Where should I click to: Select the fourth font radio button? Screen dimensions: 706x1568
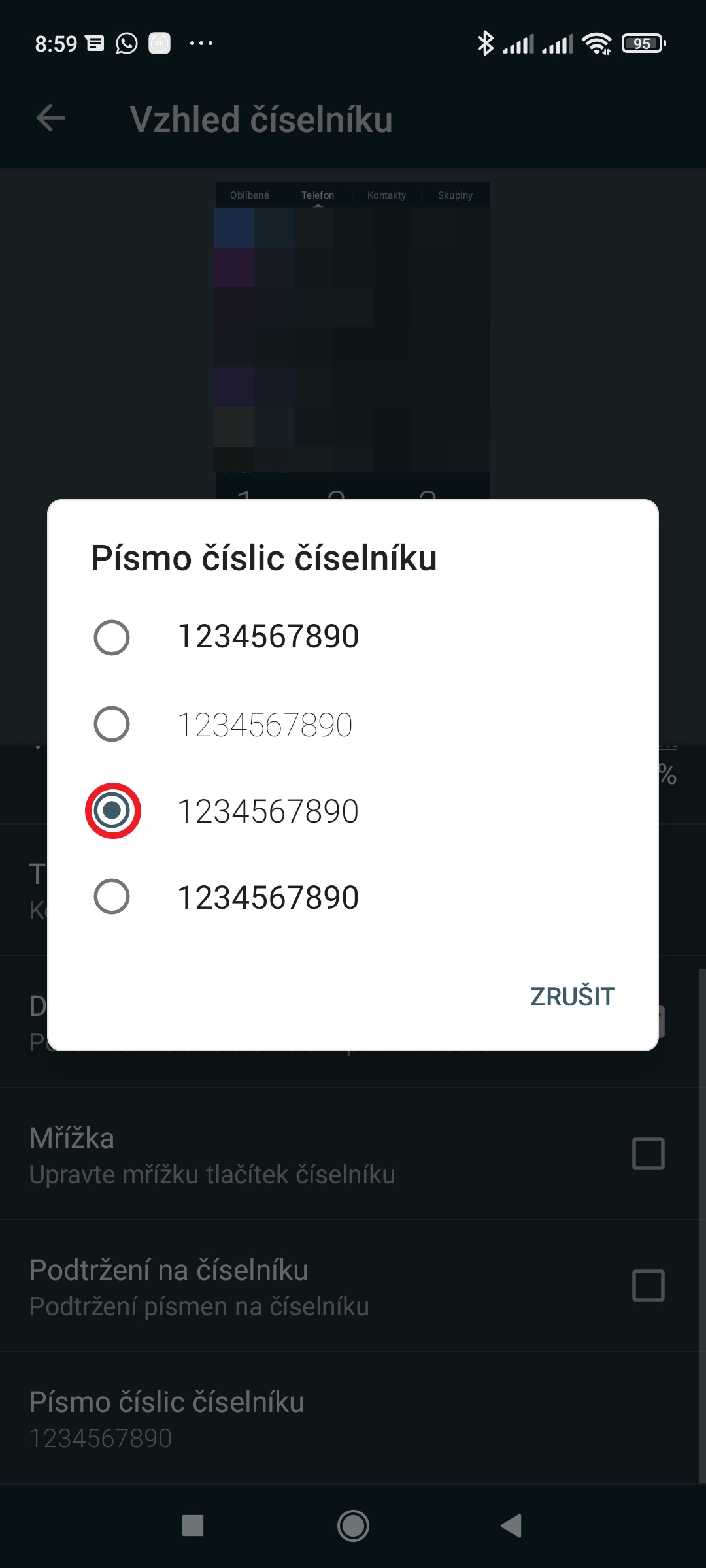tap(112, 896)
